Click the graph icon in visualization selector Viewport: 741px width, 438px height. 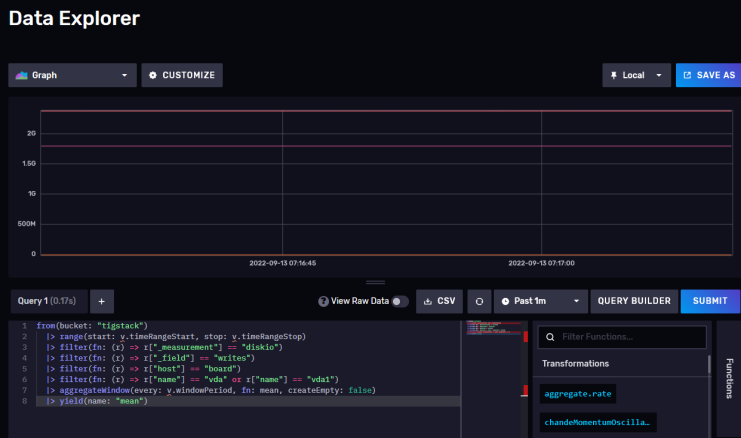pos(21,75)
